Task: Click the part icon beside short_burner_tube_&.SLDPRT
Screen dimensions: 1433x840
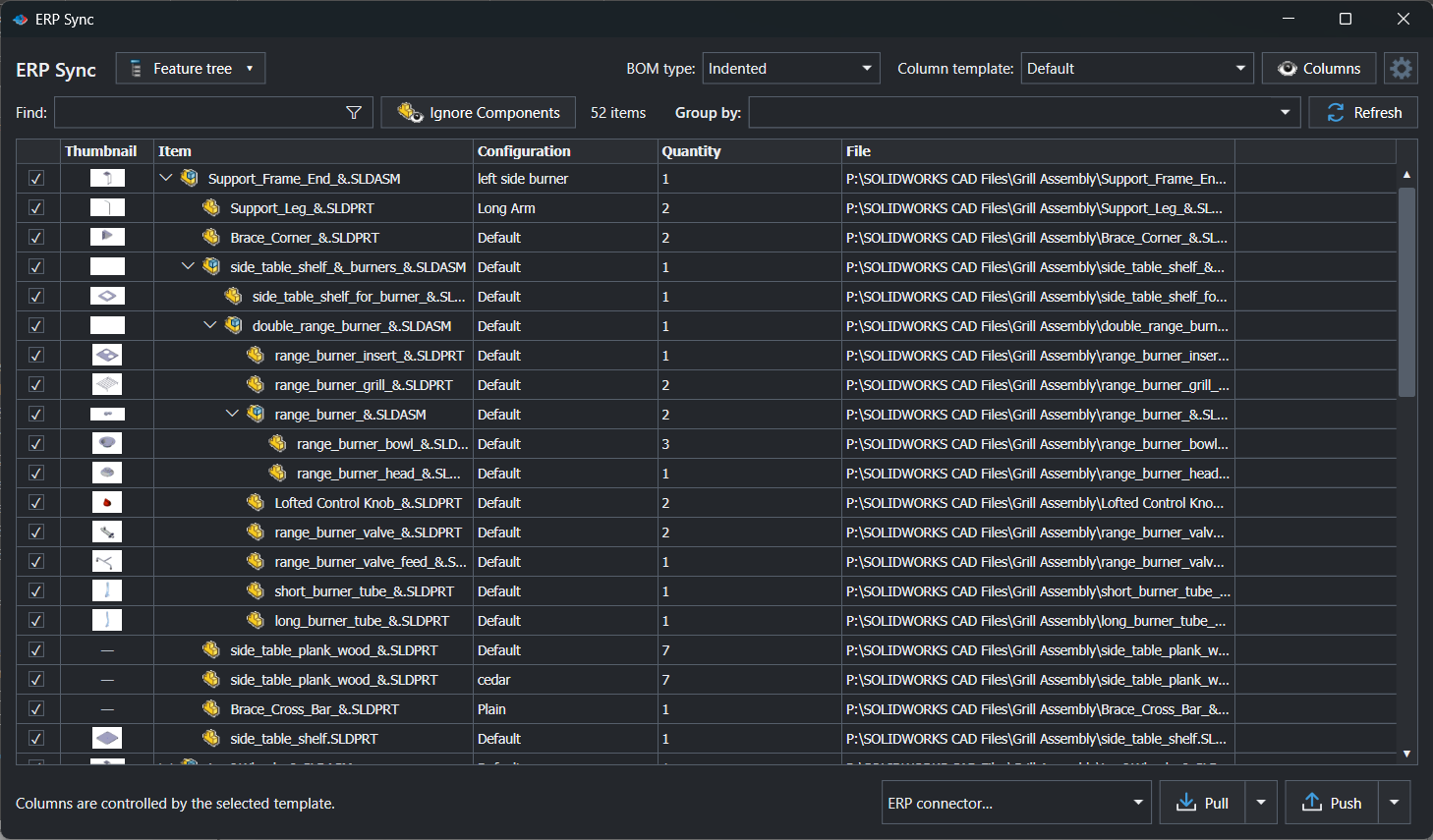Action: 256,590
